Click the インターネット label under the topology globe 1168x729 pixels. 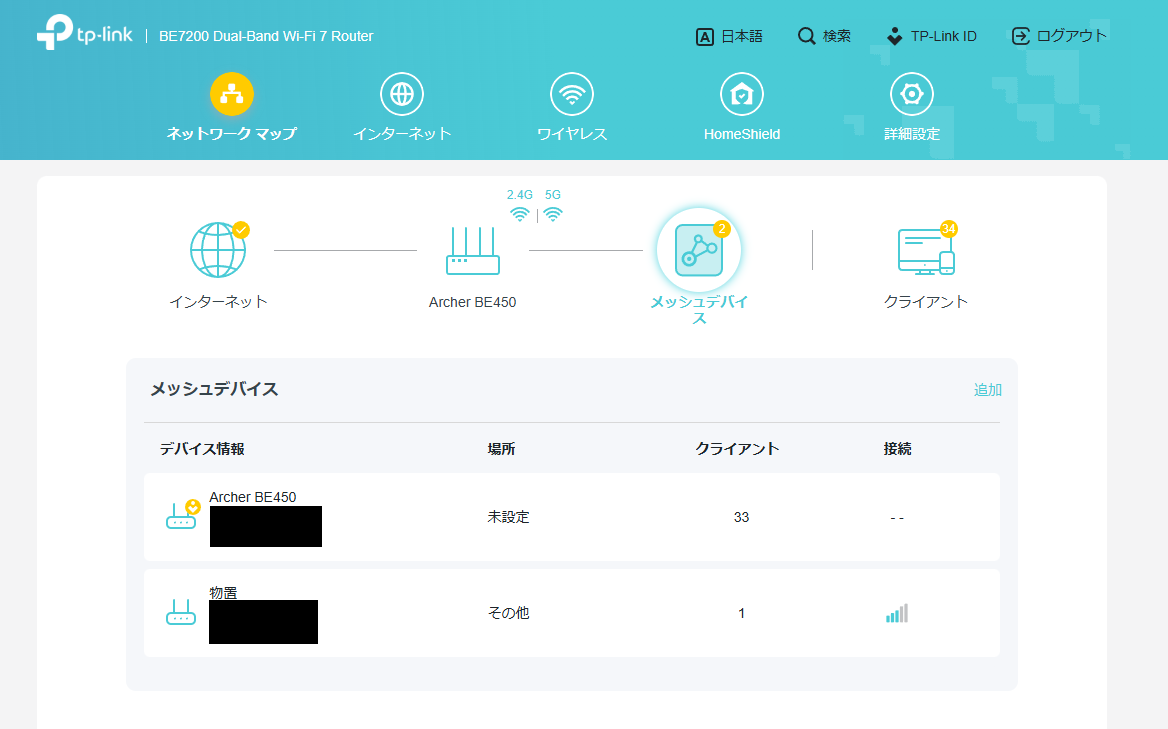(x=218, y=302)
